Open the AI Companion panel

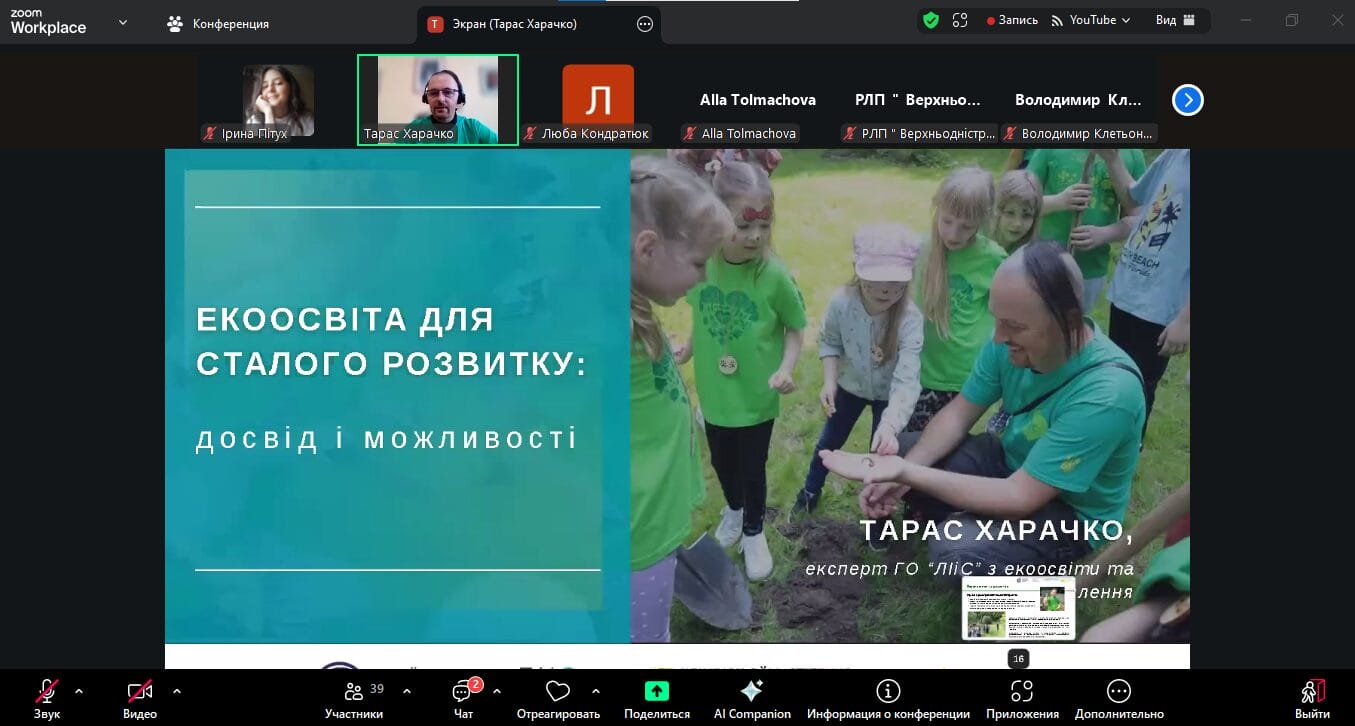(752, 692)
